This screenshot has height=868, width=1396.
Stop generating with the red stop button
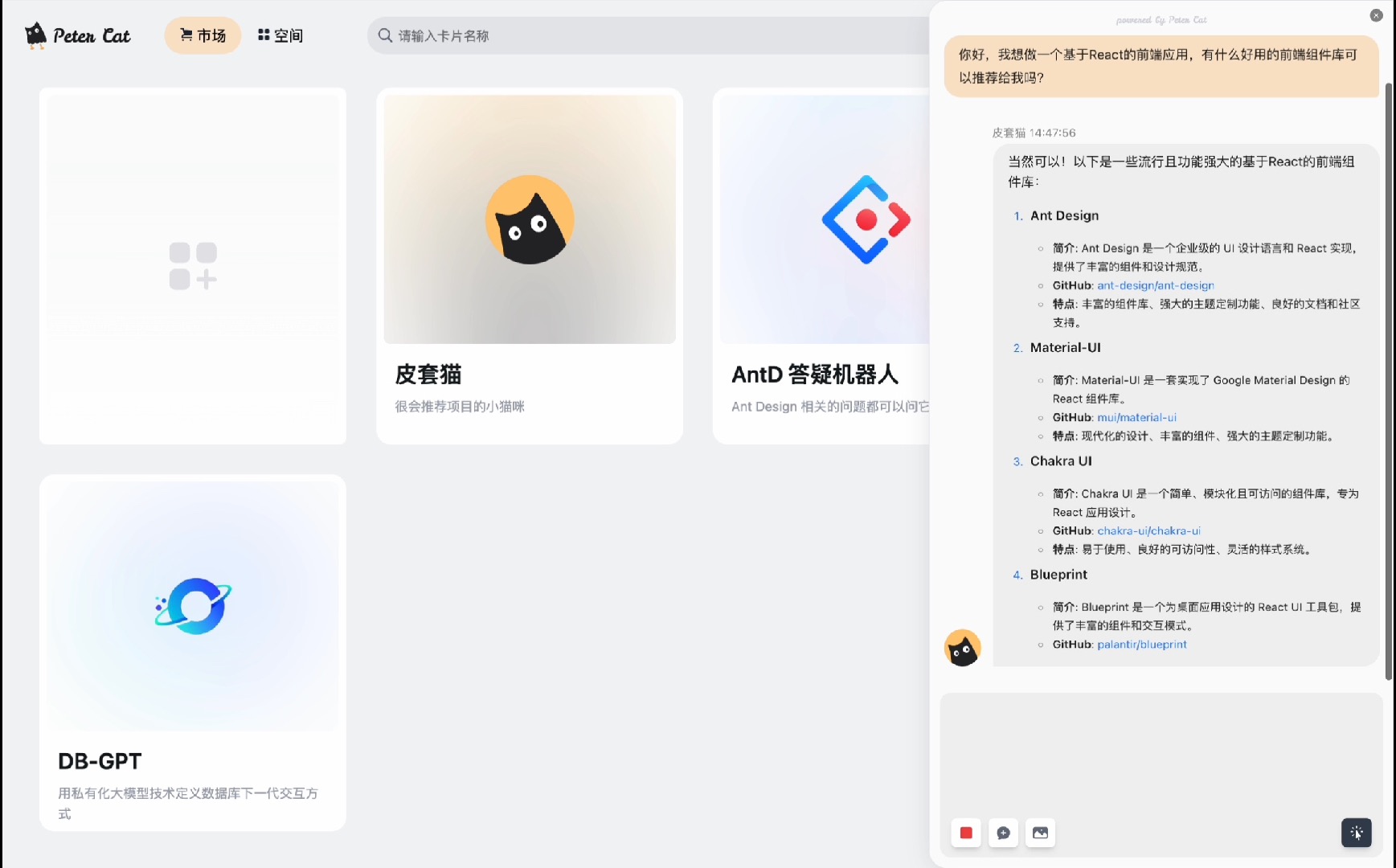click(966, 833)
